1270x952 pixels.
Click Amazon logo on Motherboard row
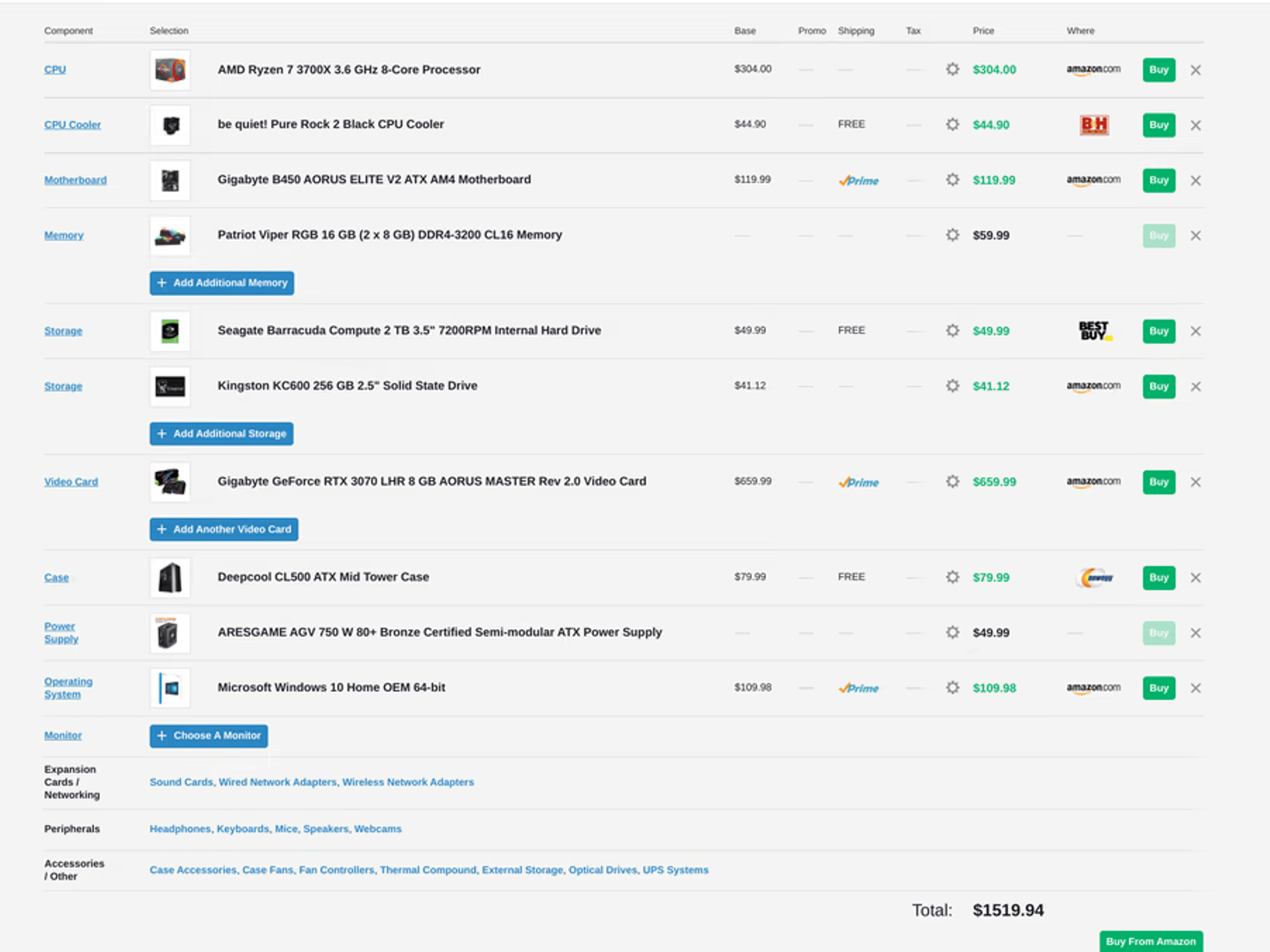coord(1093,180)
